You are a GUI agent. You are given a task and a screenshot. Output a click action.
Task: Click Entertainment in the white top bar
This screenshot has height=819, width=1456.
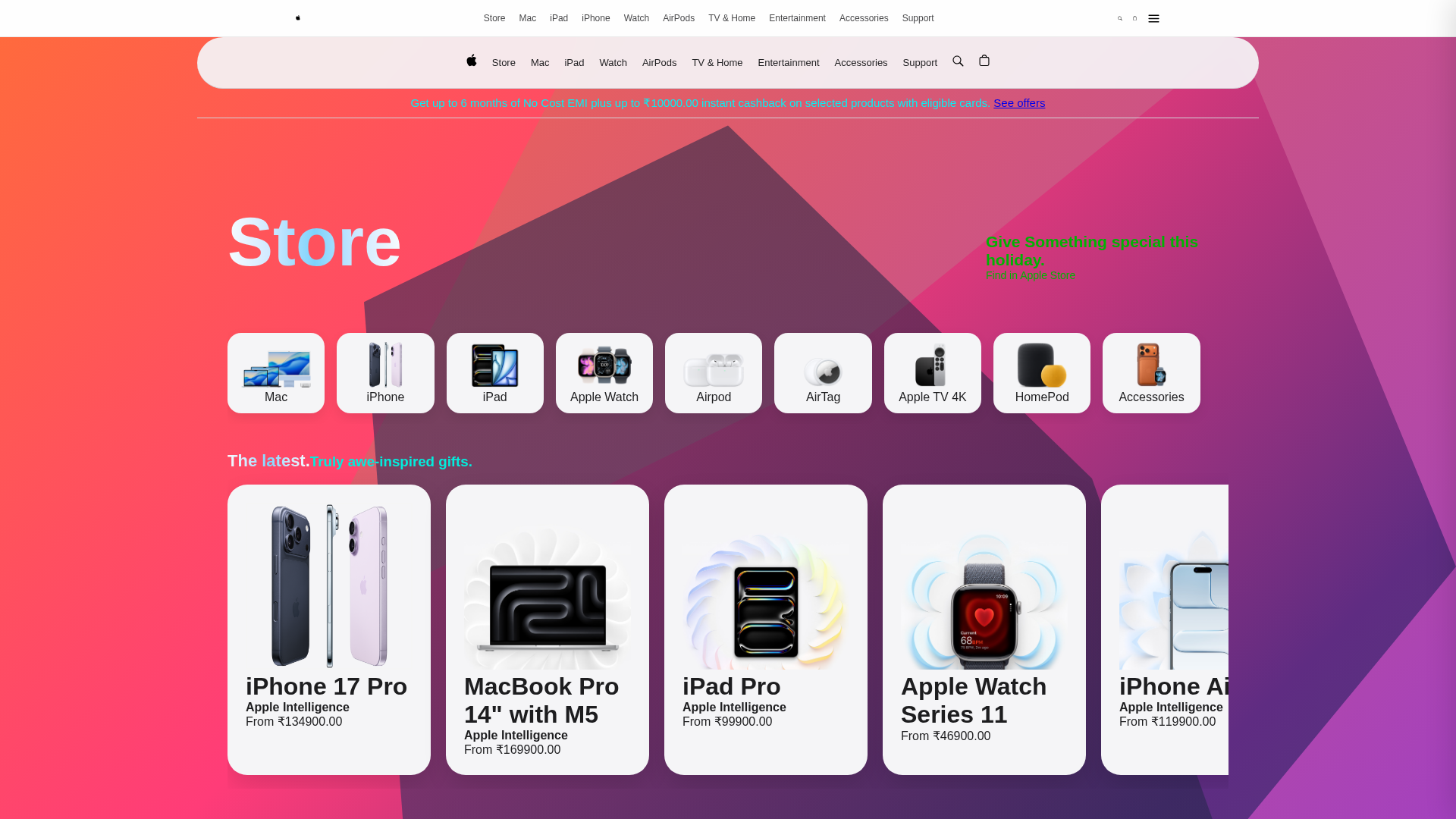click(x=797, y=18)
